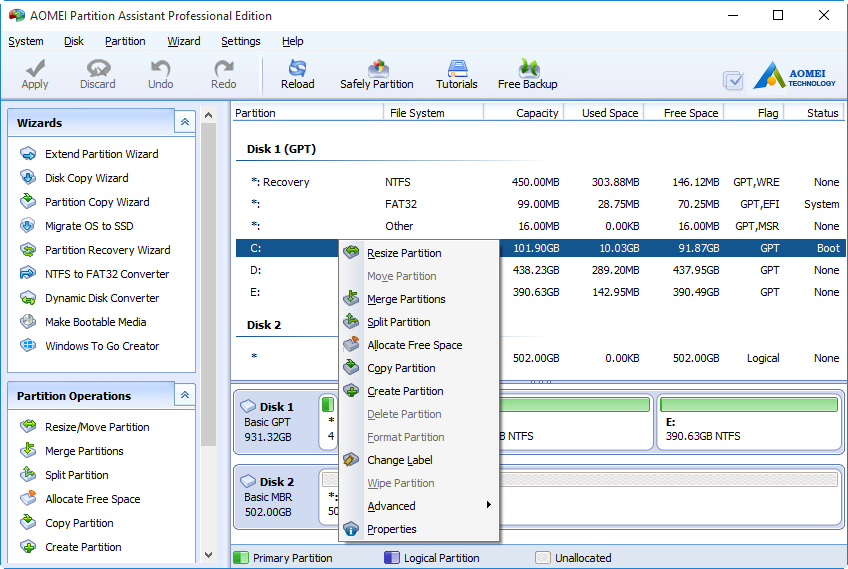Choose Create Partition in context menu

[419, 391]
